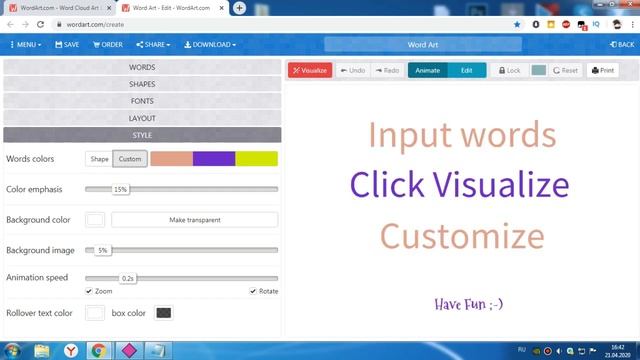640x360 pixels.
Task: Click the Lock button
Action: click(509, 70)
